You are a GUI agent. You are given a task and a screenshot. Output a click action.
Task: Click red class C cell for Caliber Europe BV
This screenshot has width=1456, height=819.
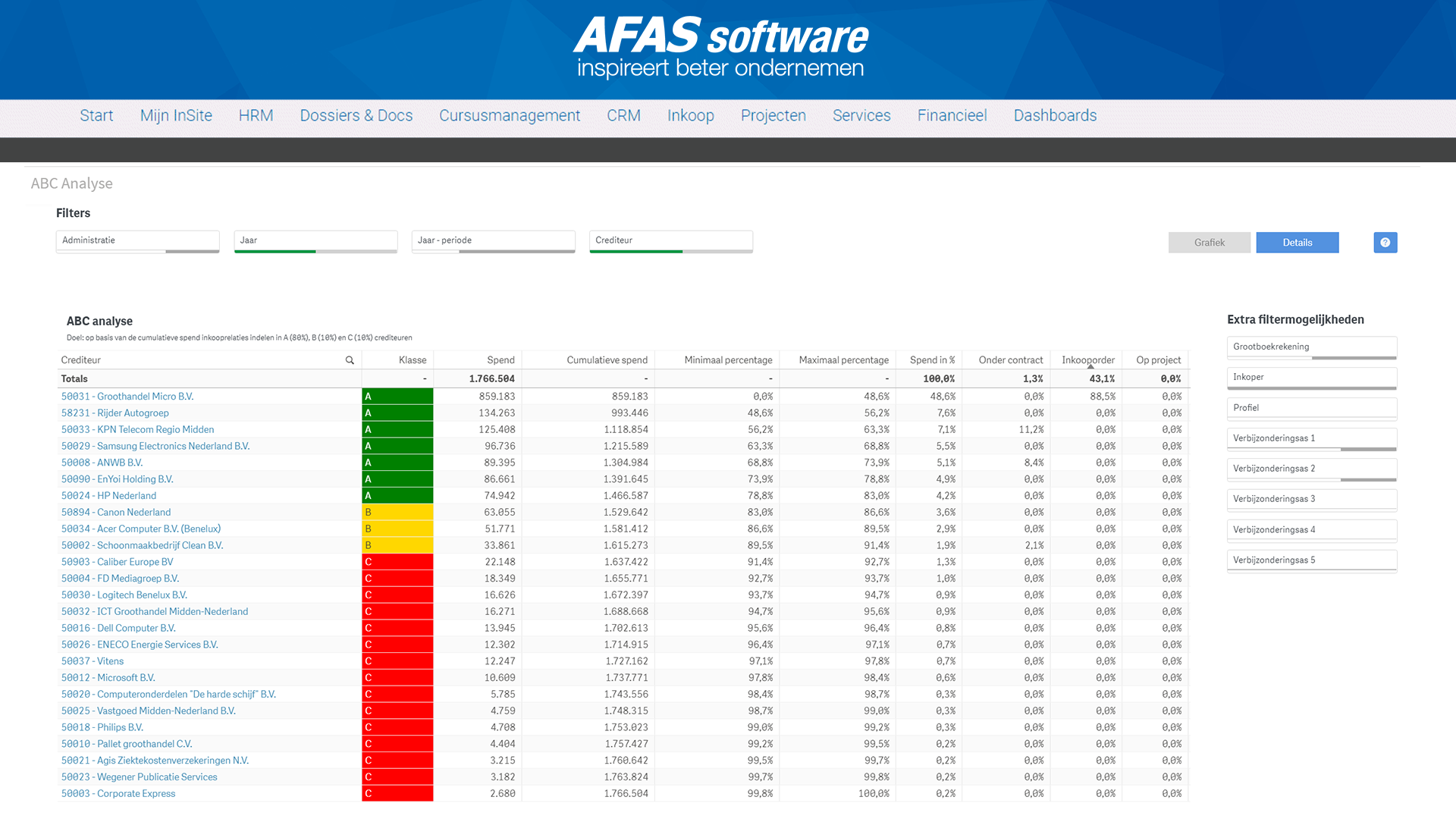(x=397, y=562)
